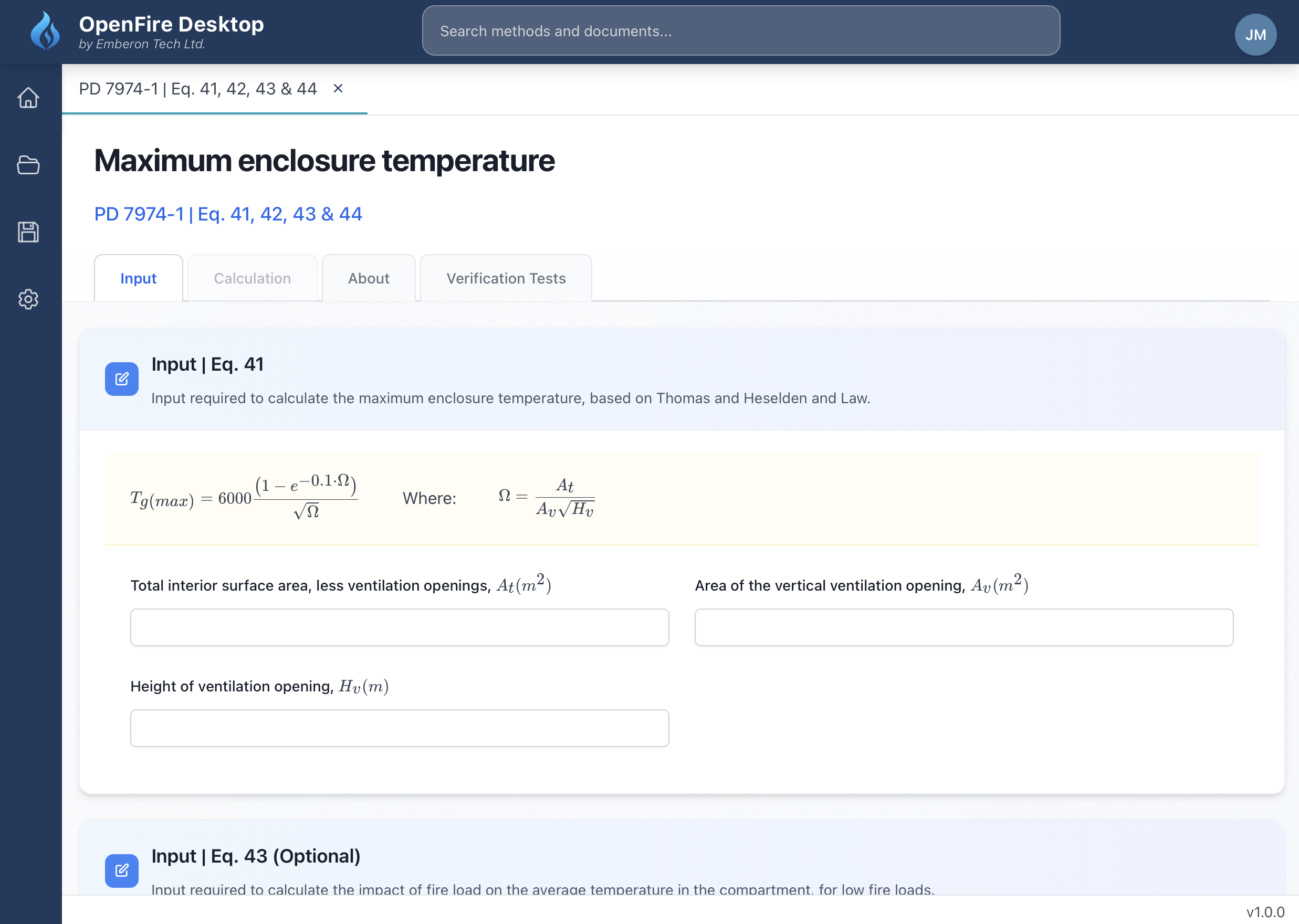Click the edit icon beside Input Eq. 41
This screenshot has height=924, width=1299.
point(122,379)
